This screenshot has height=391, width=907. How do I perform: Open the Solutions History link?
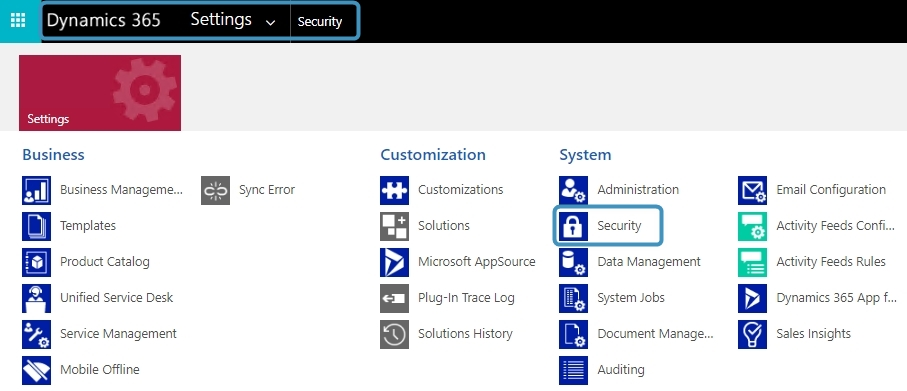(465, 334)
